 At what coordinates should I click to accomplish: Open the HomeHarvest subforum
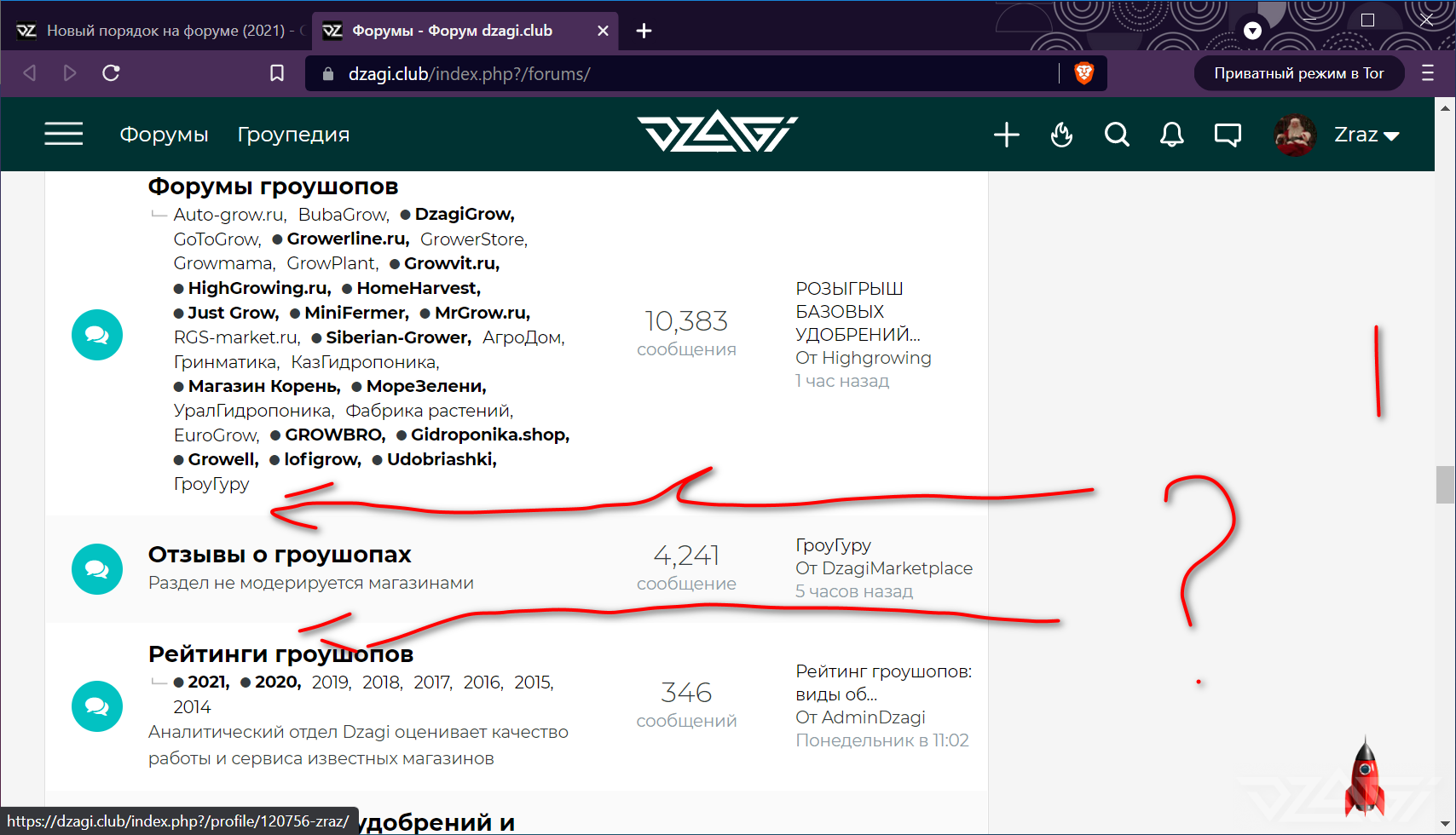419,288
